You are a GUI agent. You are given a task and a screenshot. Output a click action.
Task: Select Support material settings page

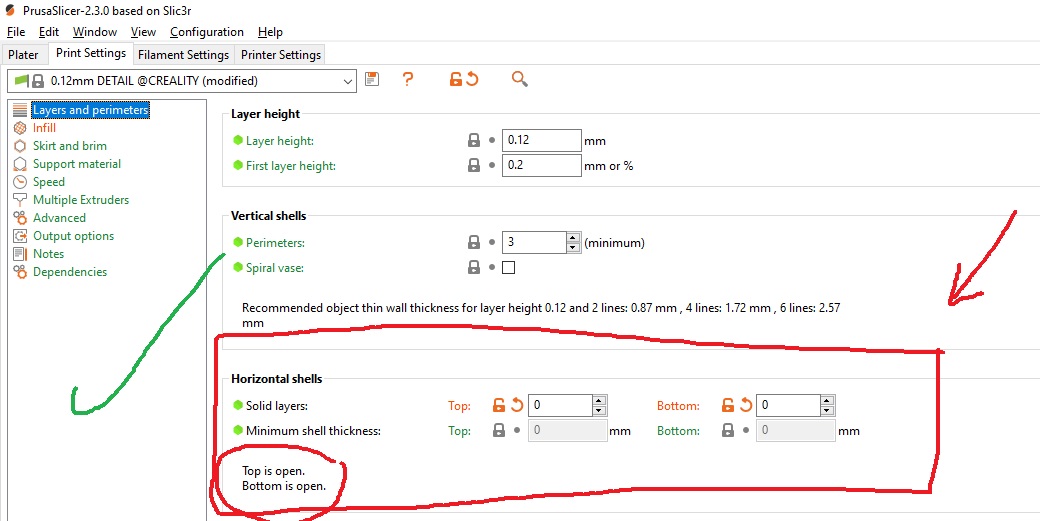pos(77,164)
